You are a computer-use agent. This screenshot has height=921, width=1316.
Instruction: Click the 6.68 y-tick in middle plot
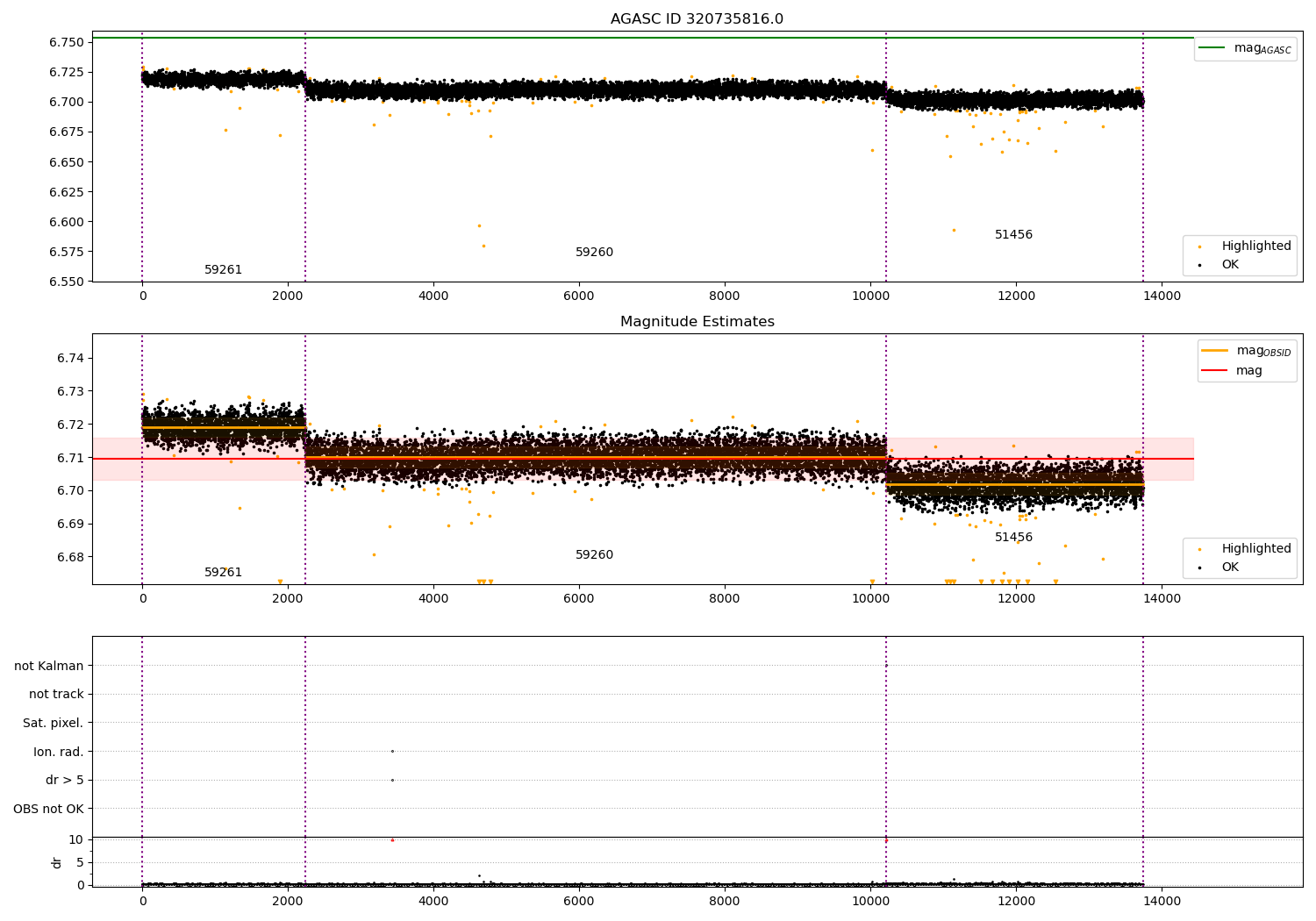pos(70,557)
